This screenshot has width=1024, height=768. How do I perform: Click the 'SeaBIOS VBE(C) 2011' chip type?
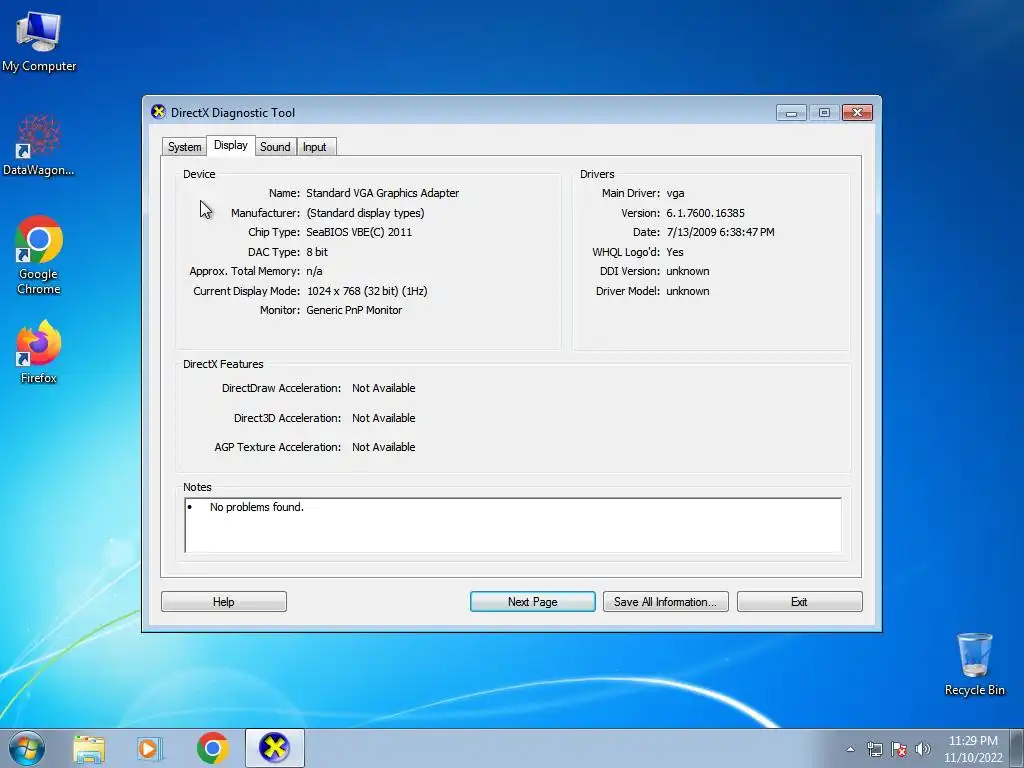coord(359,232)
